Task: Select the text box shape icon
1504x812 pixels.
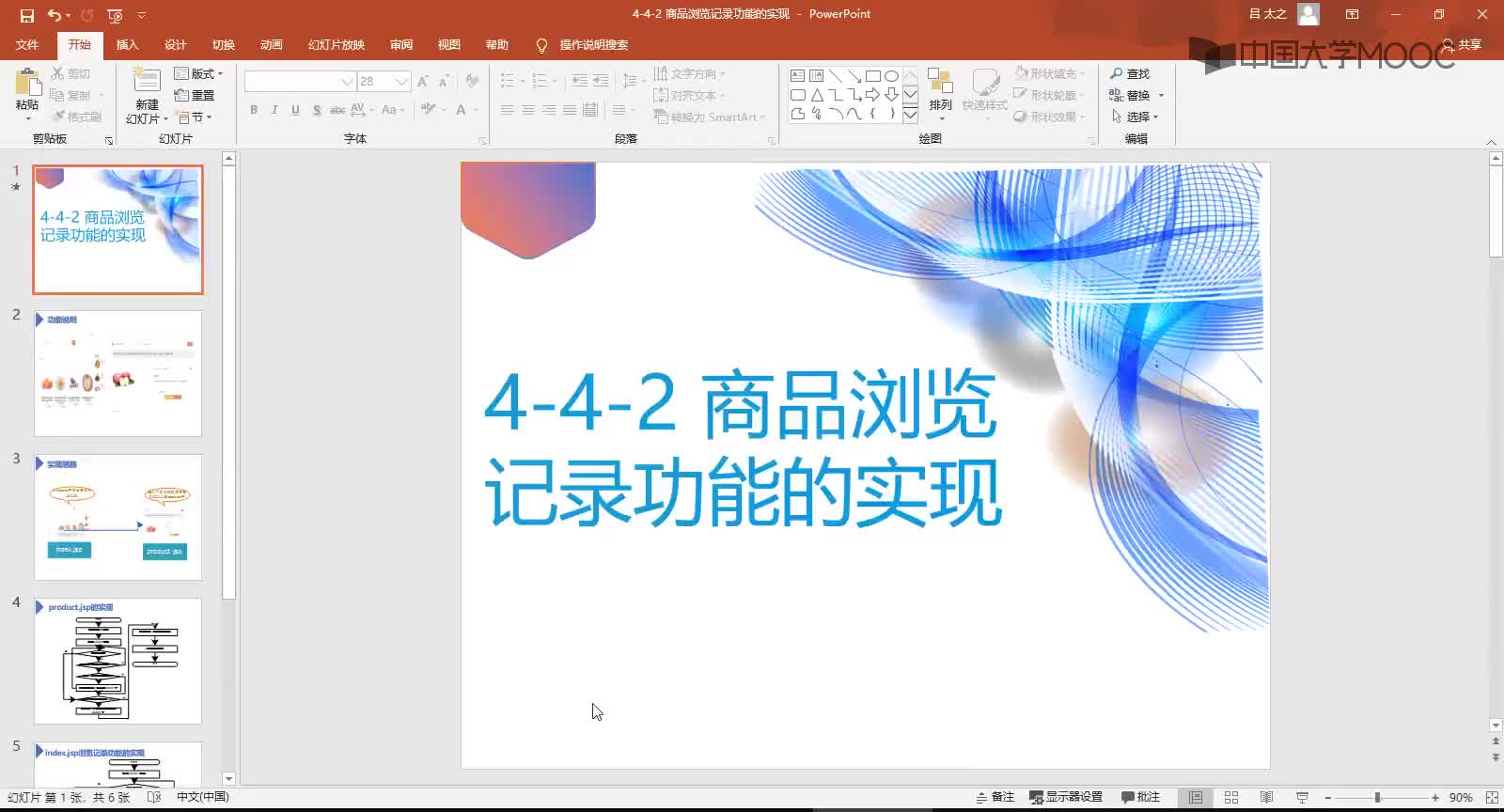Action: pyautogui.click(x=797, y=75)
